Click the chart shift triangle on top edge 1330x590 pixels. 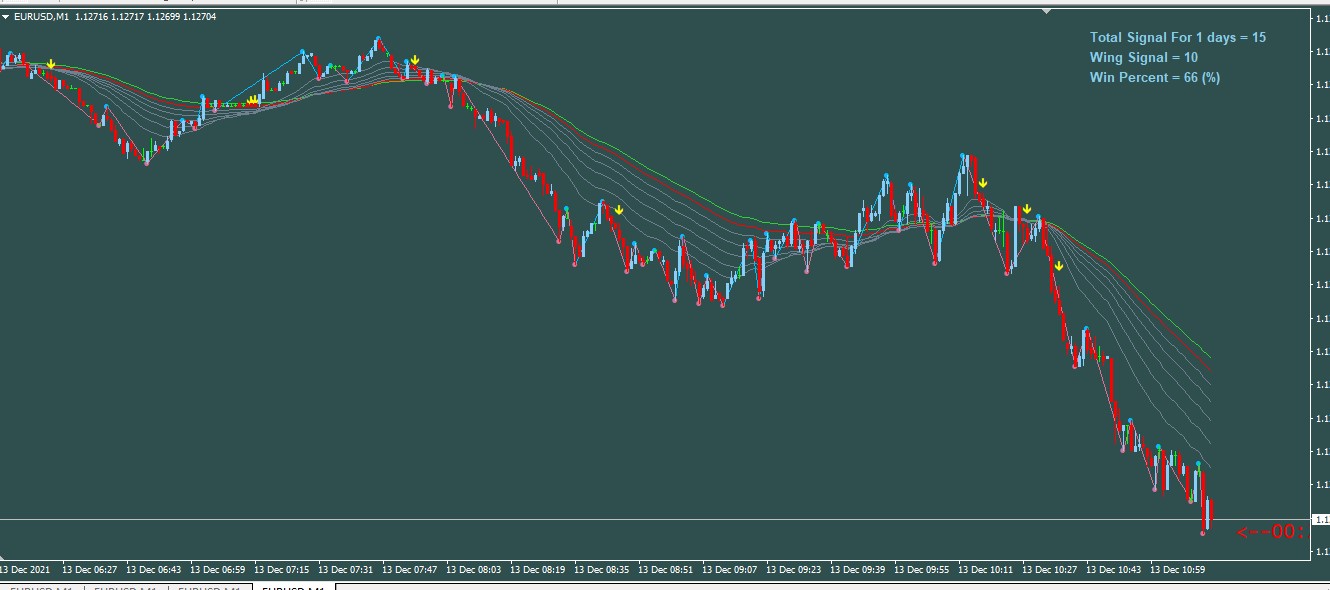pos(1046,11)
